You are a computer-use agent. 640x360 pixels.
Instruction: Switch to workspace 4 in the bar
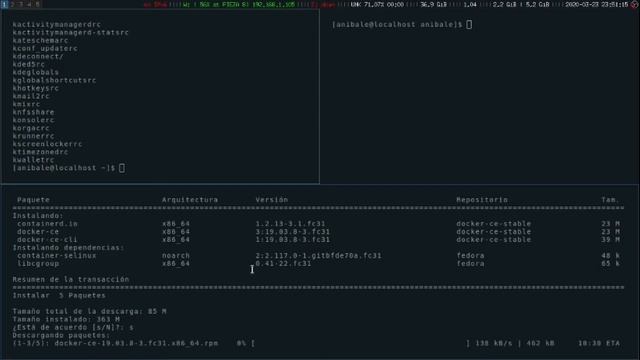29,4
